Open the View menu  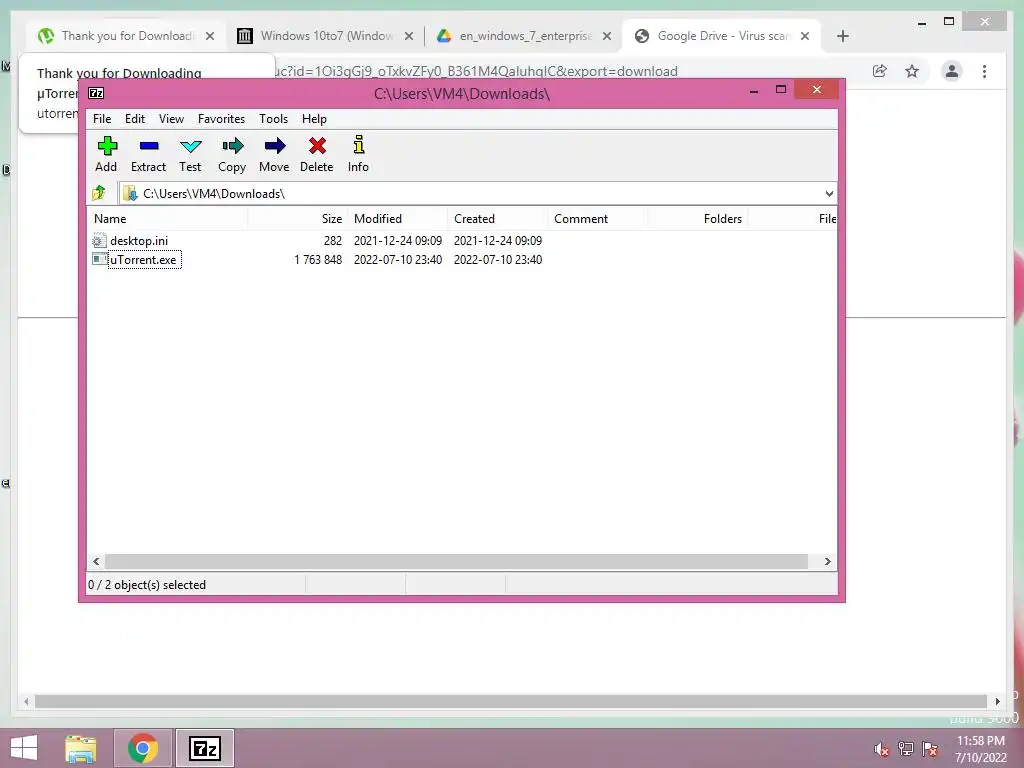coord(171,119)
